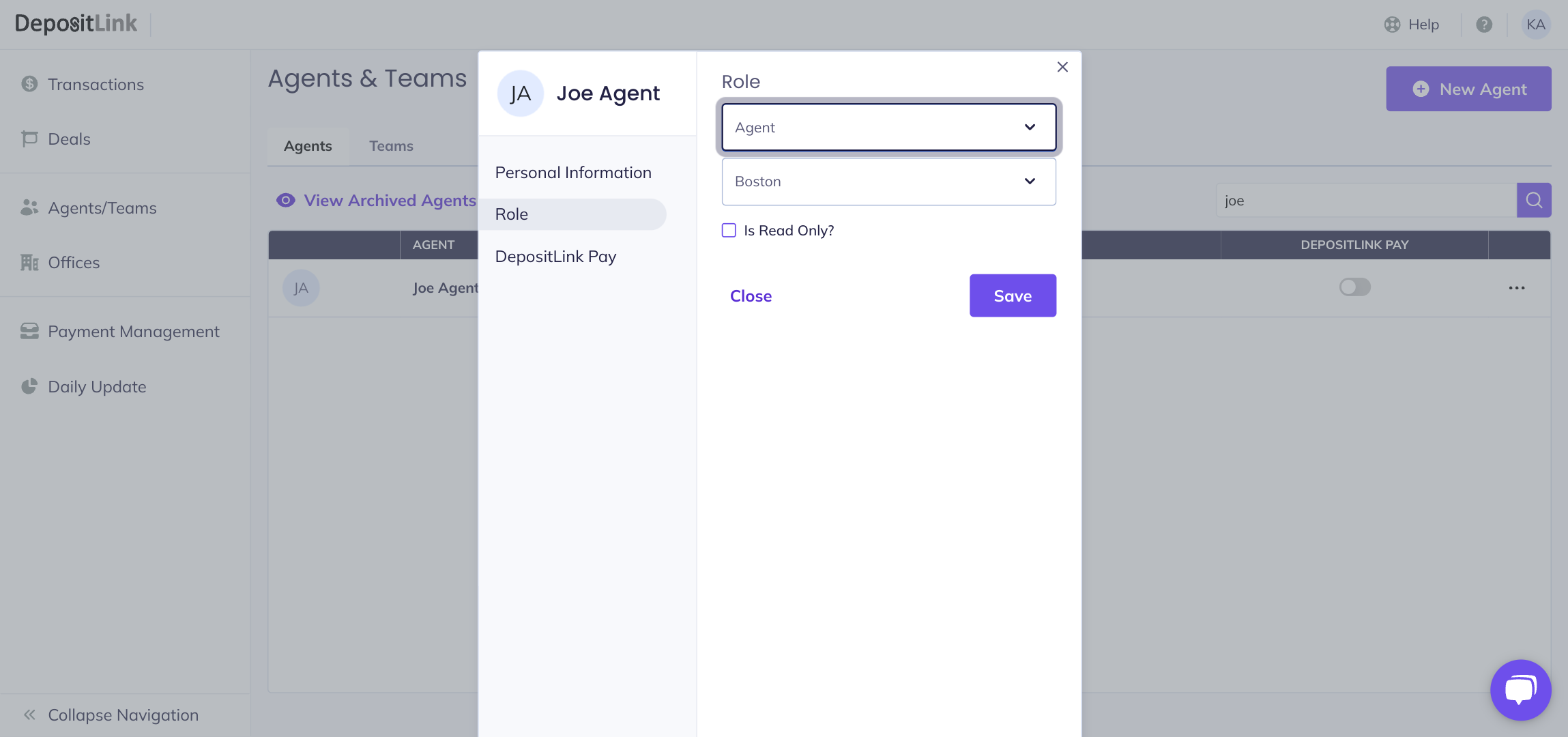
Task: Switch to the Teams tab
Action: pyautogui.click(x=391, y=146)
